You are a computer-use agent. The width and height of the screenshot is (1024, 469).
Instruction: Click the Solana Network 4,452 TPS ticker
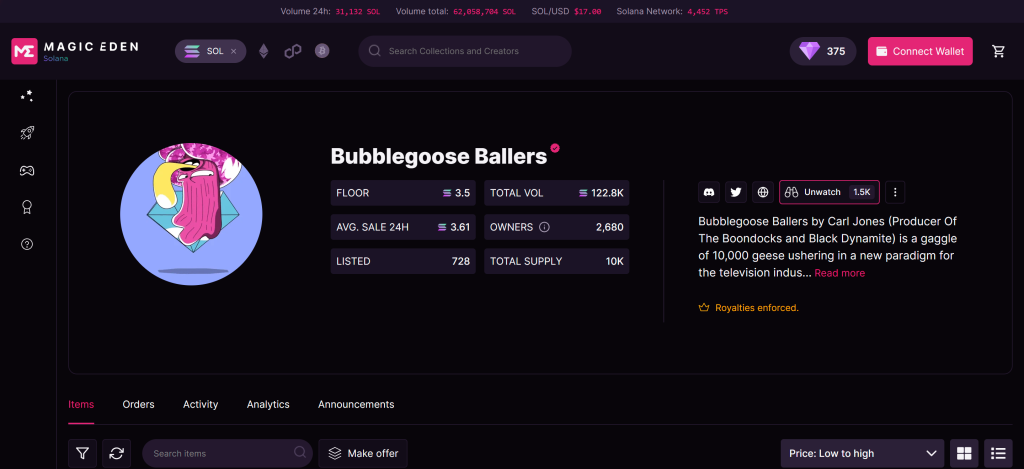coord(672,12)
